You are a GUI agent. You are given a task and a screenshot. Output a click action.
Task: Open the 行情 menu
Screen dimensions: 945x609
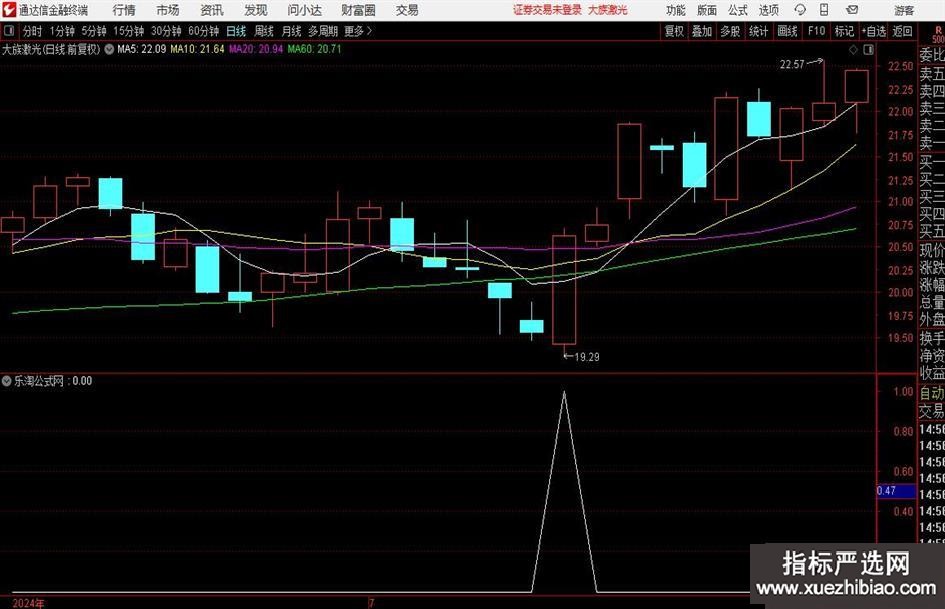coord(124,10)
